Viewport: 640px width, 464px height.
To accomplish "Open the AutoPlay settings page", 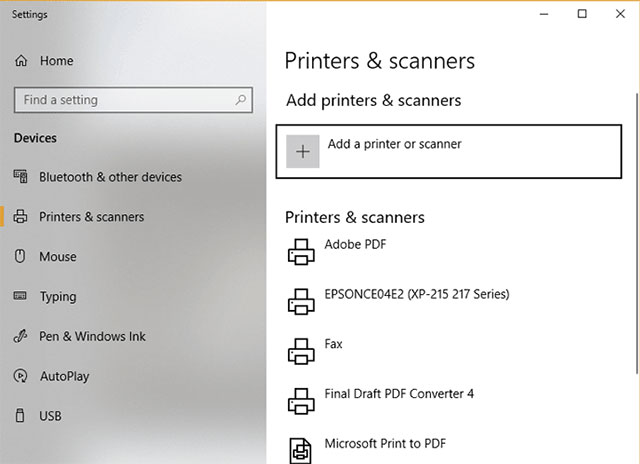I will (x=64, y=377).
